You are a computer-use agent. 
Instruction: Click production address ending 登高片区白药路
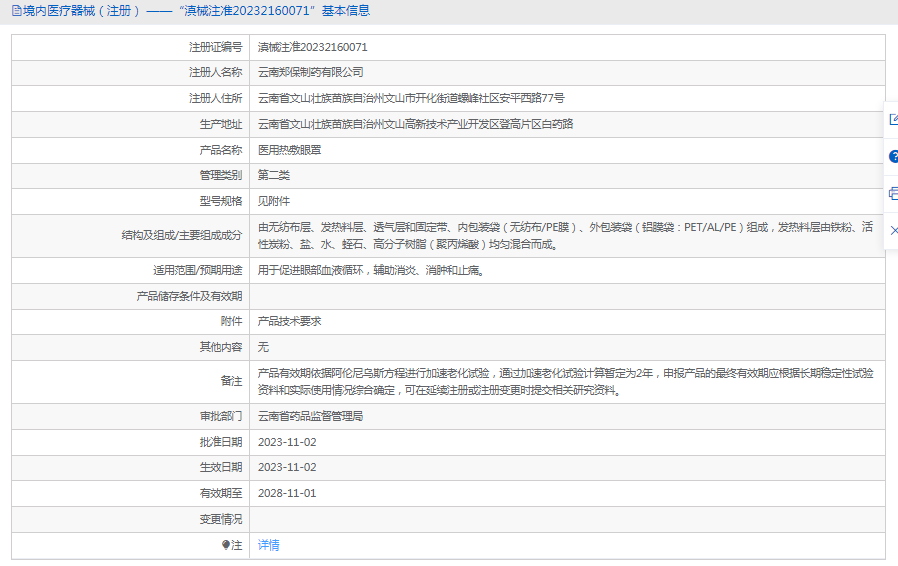point(415,124)
